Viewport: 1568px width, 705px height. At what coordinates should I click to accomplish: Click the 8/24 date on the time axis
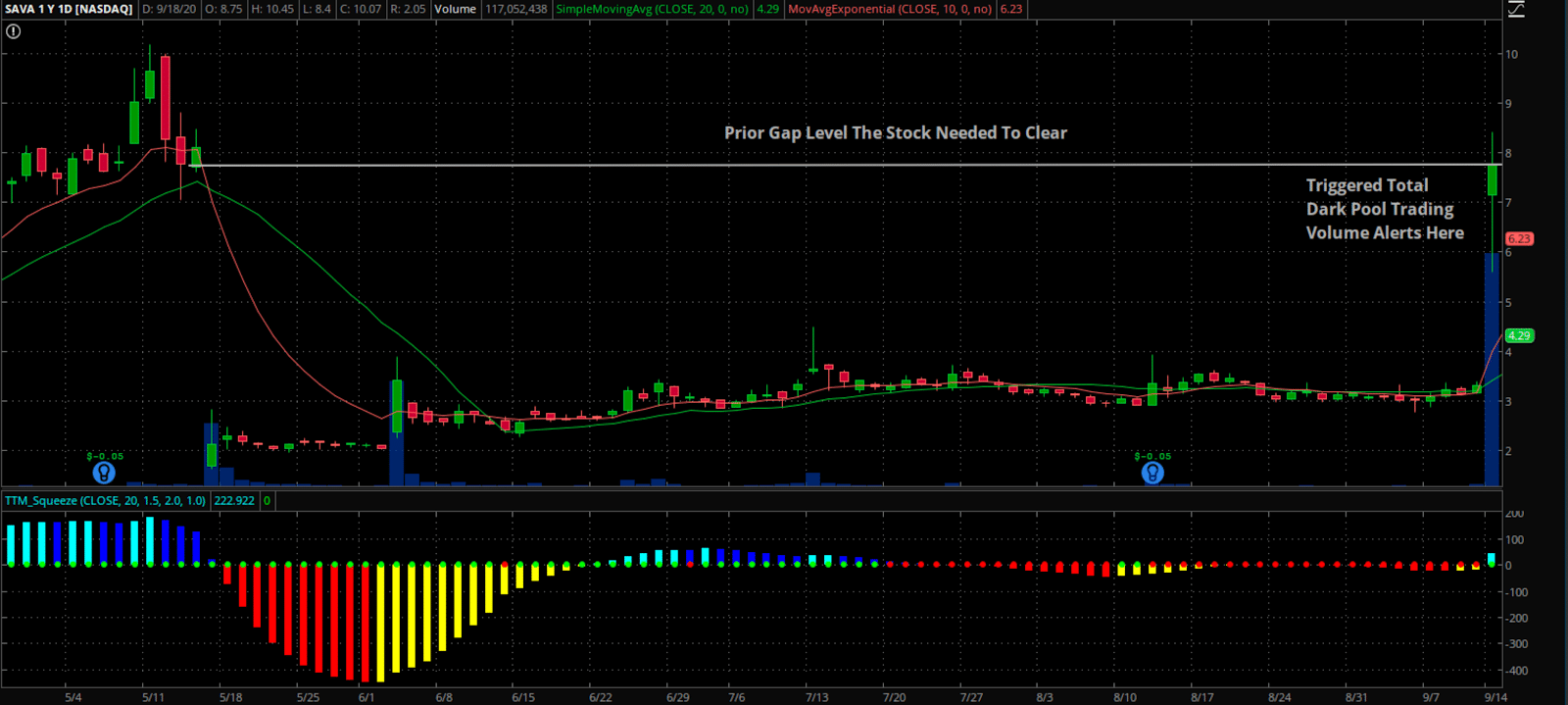pos(1279,697)
